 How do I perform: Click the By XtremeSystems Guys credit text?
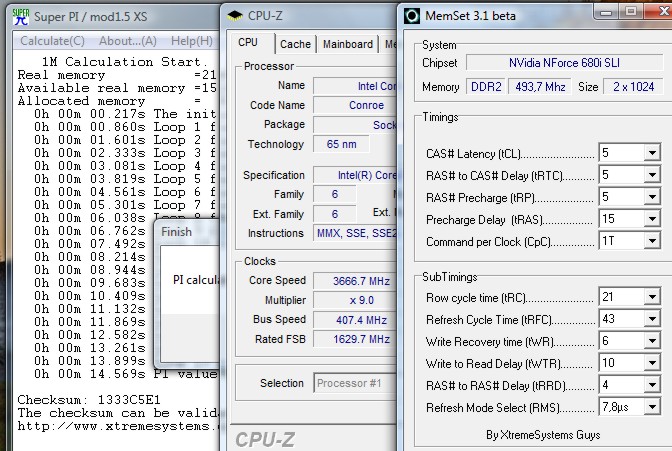tap(543, 435)
